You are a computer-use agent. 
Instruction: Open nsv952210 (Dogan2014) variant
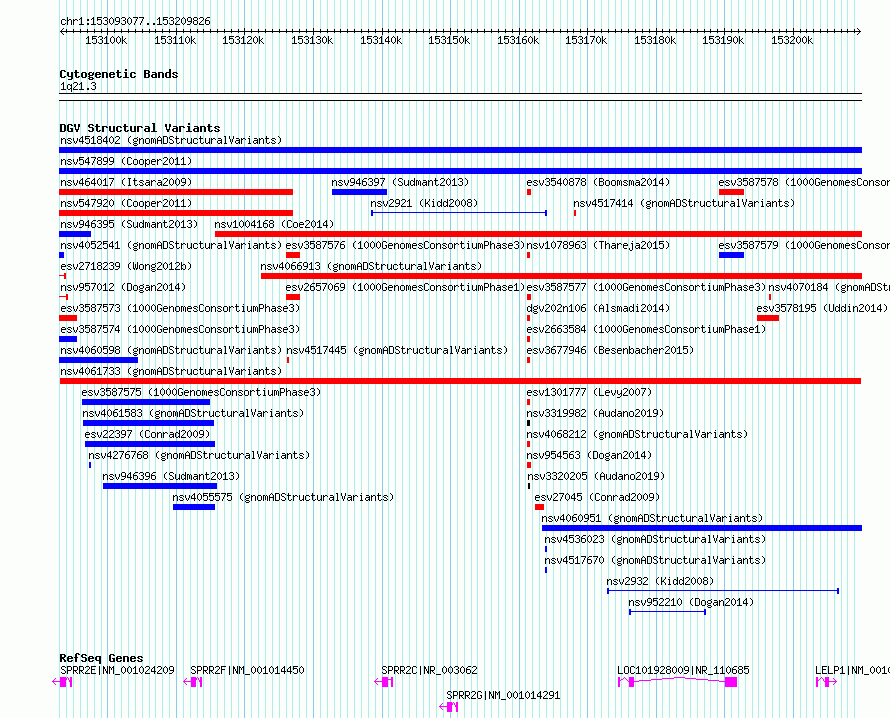[x=691, y=602]
